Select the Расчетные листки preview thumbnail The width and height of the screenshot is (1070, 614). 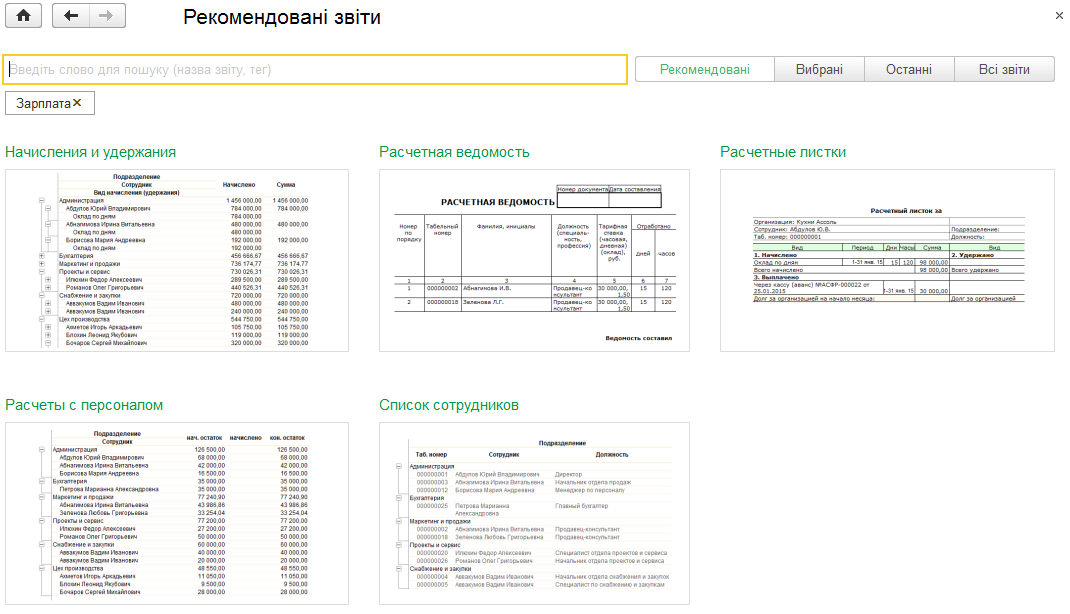[x=887, y=261]
